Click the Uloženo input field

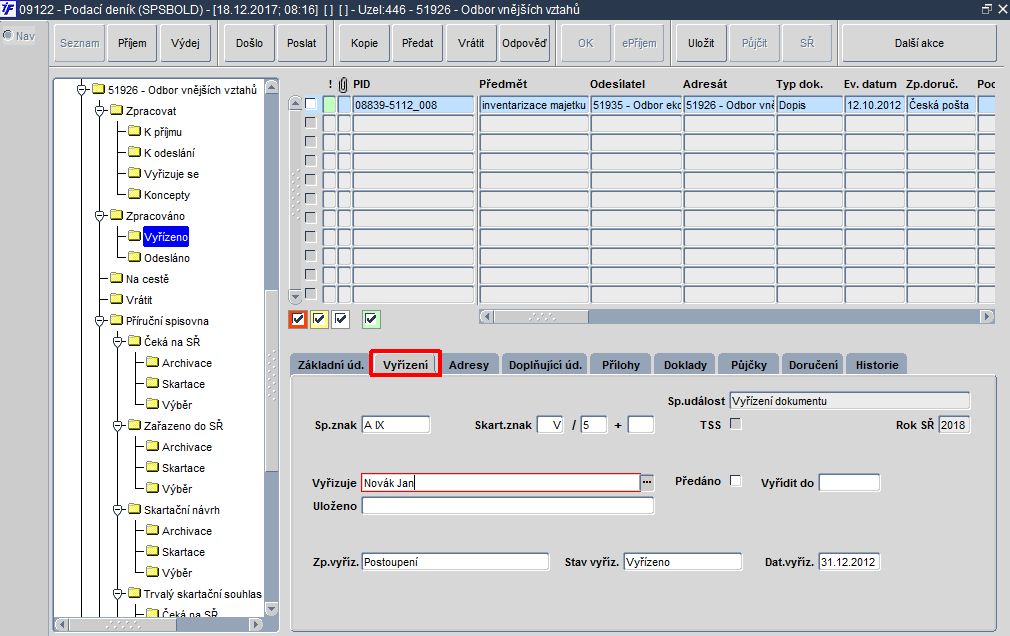[508, 506]
